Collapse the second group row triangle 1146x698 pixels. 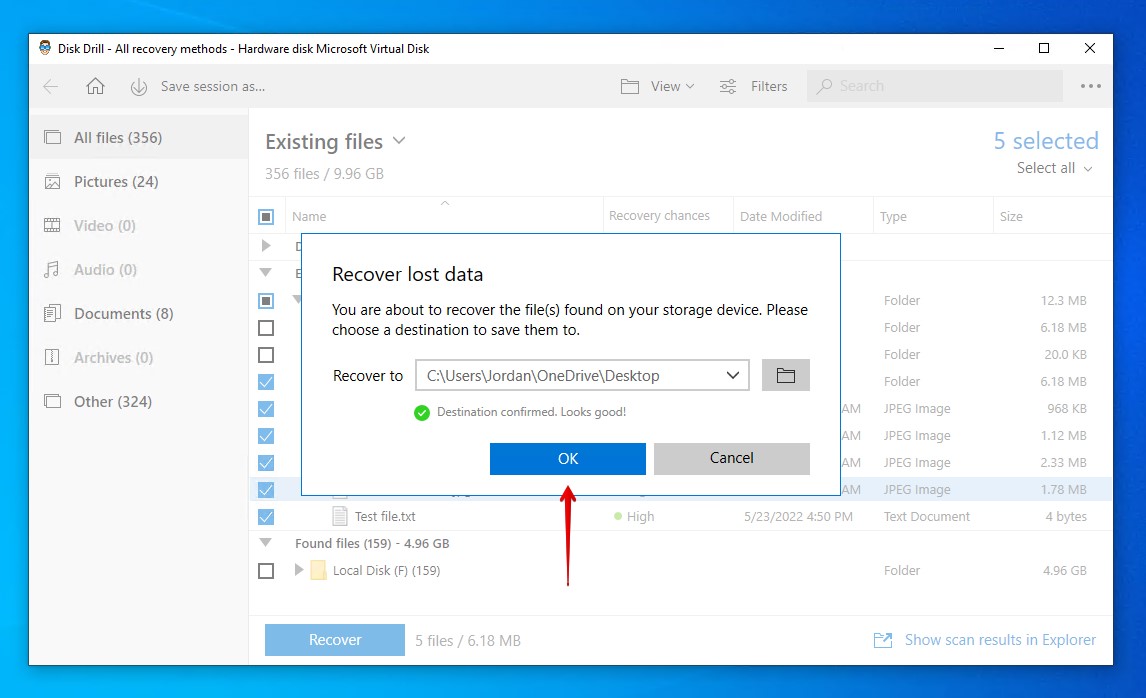tap(266, 273)
